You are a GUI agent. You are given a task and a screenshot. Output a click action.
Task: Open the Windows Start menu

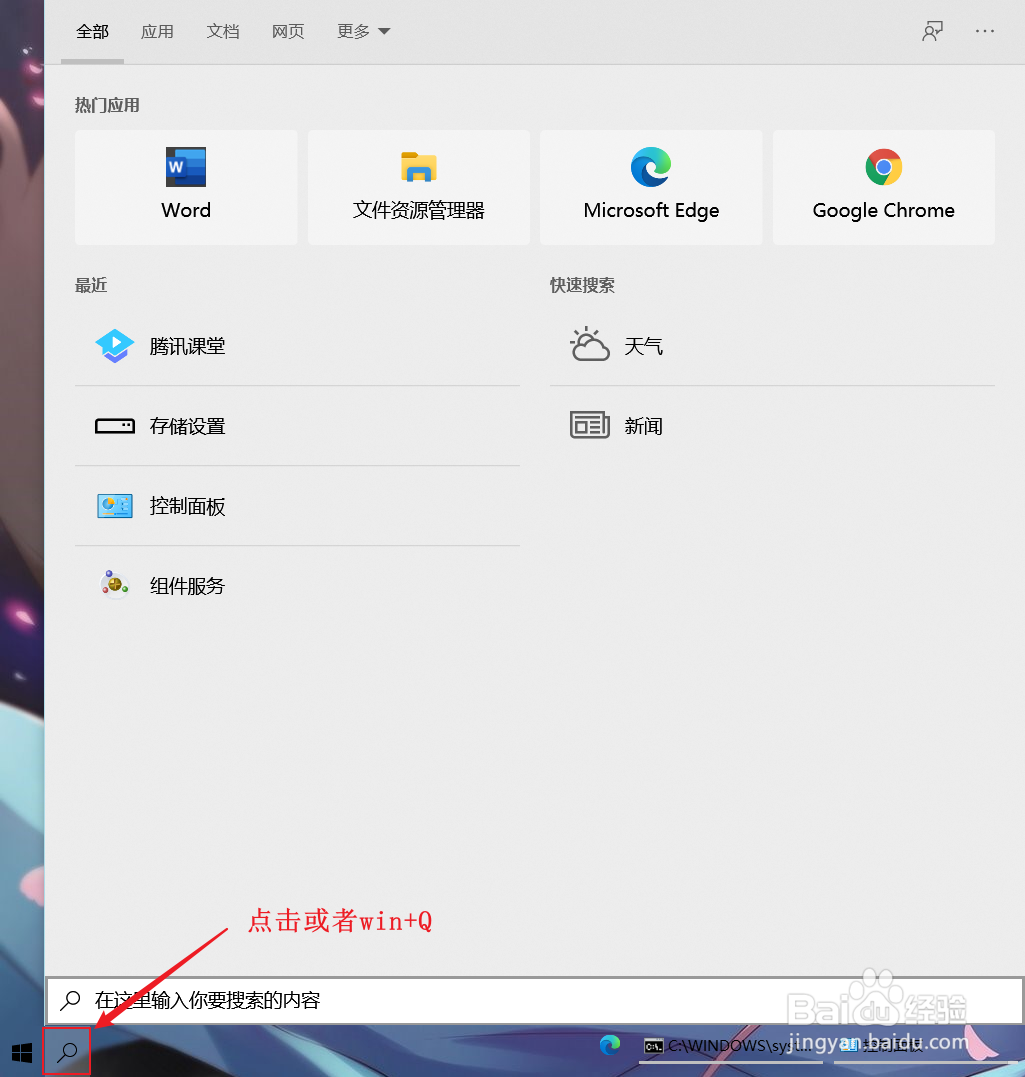click(21, 1052)
